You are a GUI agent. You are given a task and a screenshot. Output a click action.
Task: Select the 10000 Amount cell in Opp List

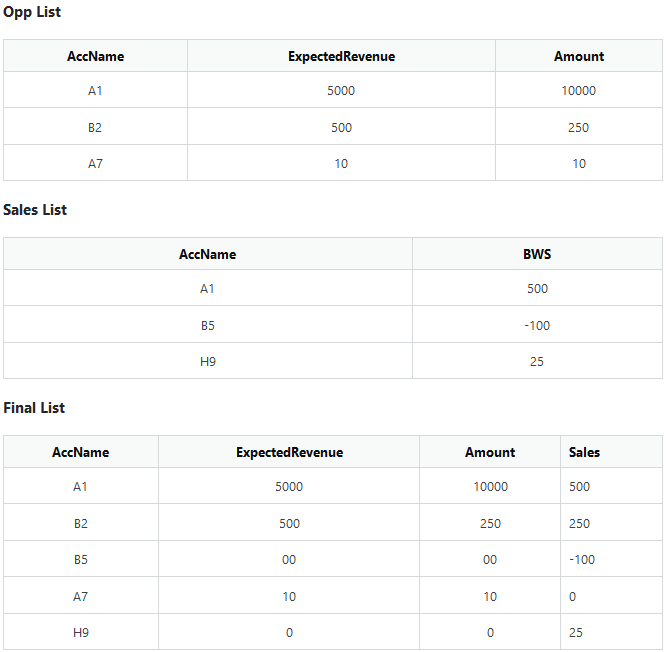[x=579, y=91]
